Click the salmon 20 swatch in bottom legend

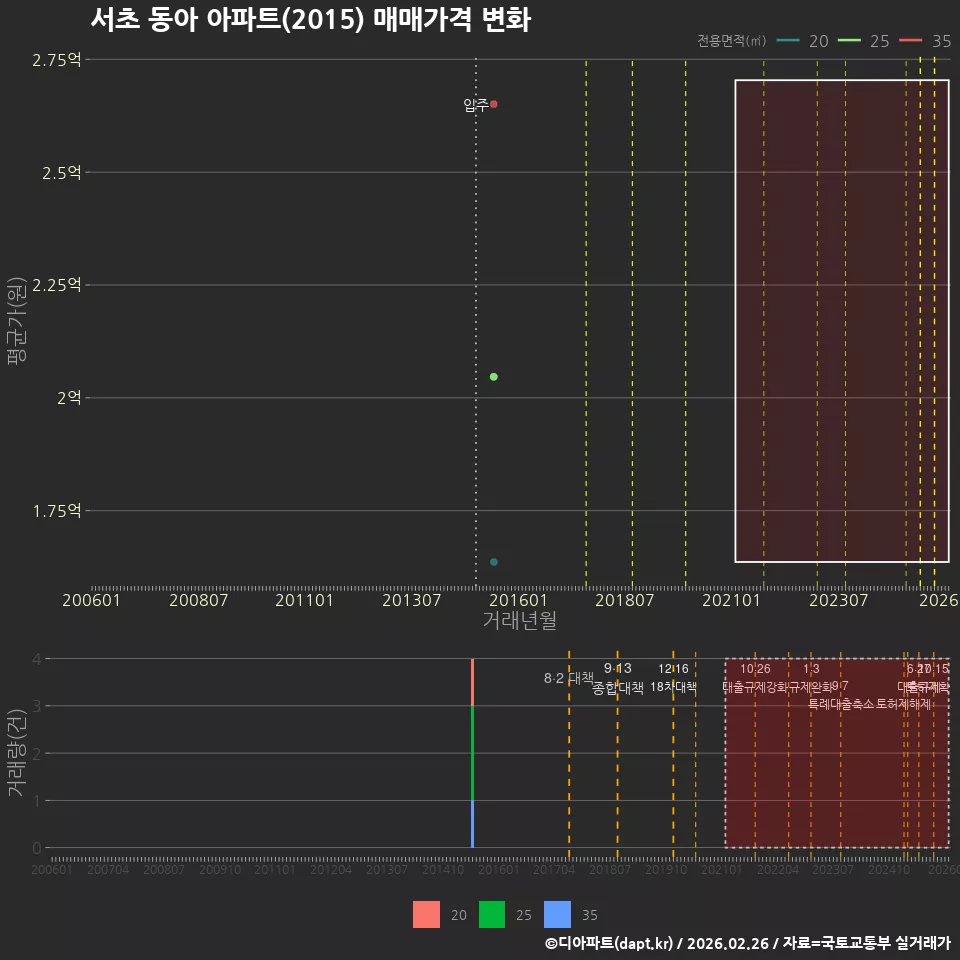426,915
